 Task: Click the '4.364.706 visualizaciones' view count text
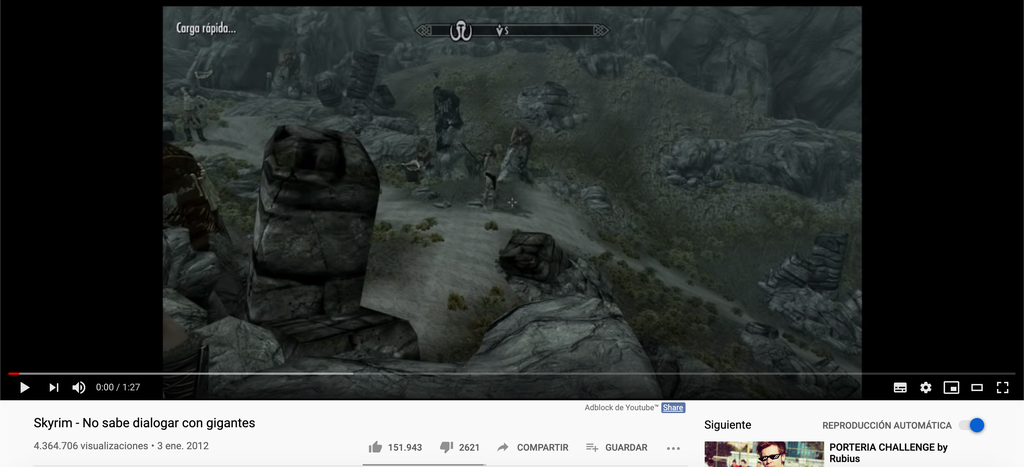[91, 446]
